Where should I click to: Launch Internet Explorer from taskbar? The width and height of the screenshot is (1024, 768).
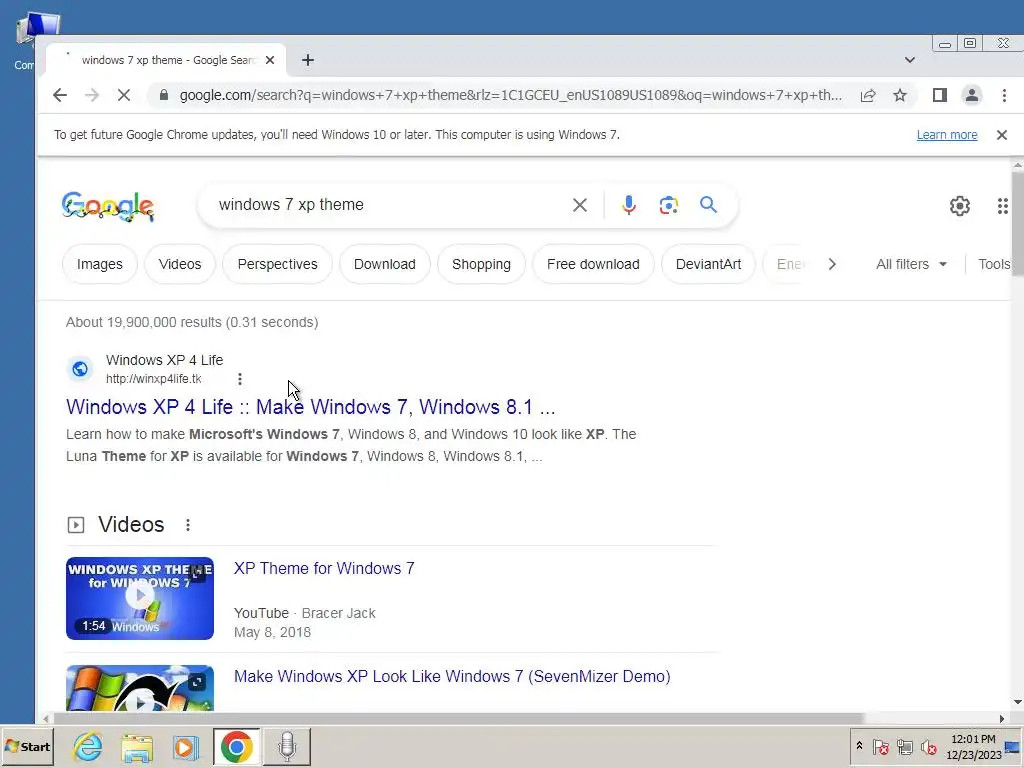[88, 746]
